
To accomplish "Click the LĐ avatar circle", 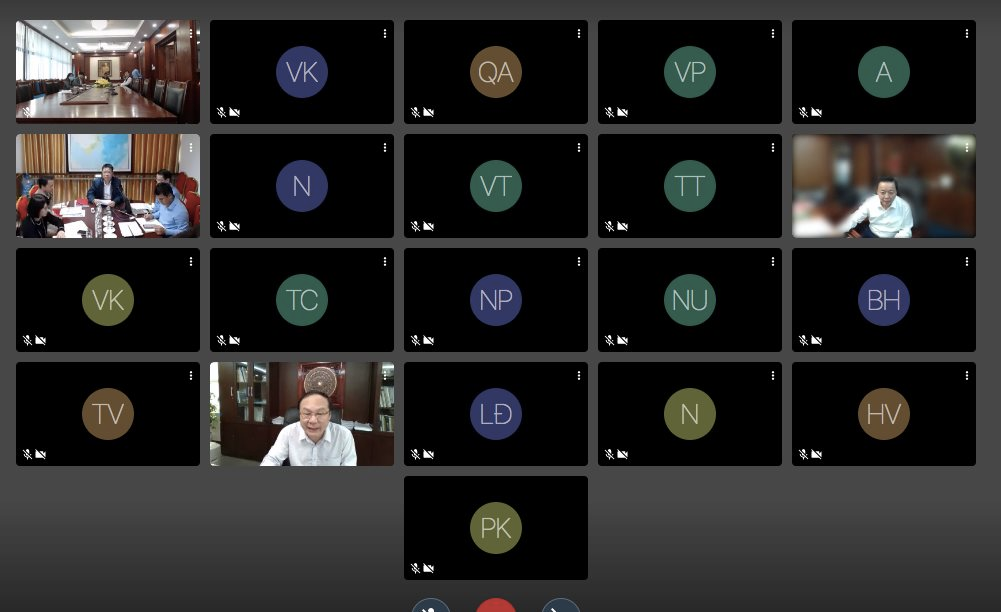I will tap(496, 414).
